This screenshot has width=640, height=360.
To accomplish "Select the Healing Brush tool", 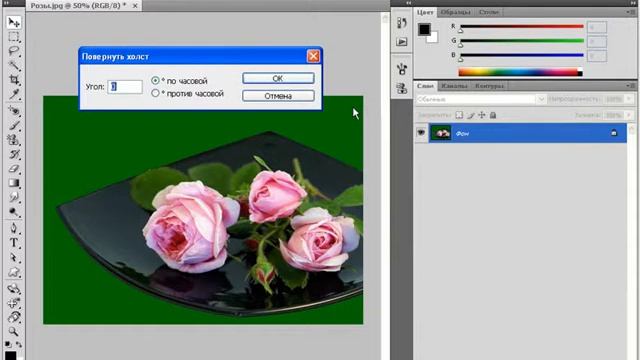I will click(x=13, y=111).
